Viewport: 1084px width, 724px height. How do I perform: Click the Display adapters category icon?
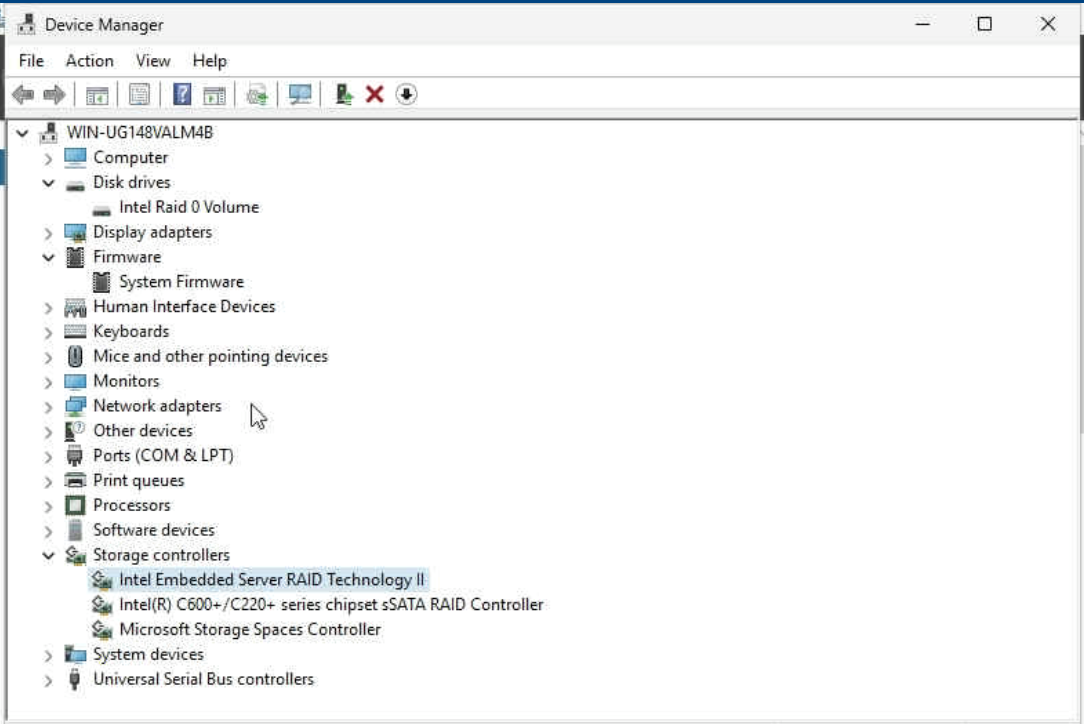tap(75, 232)
